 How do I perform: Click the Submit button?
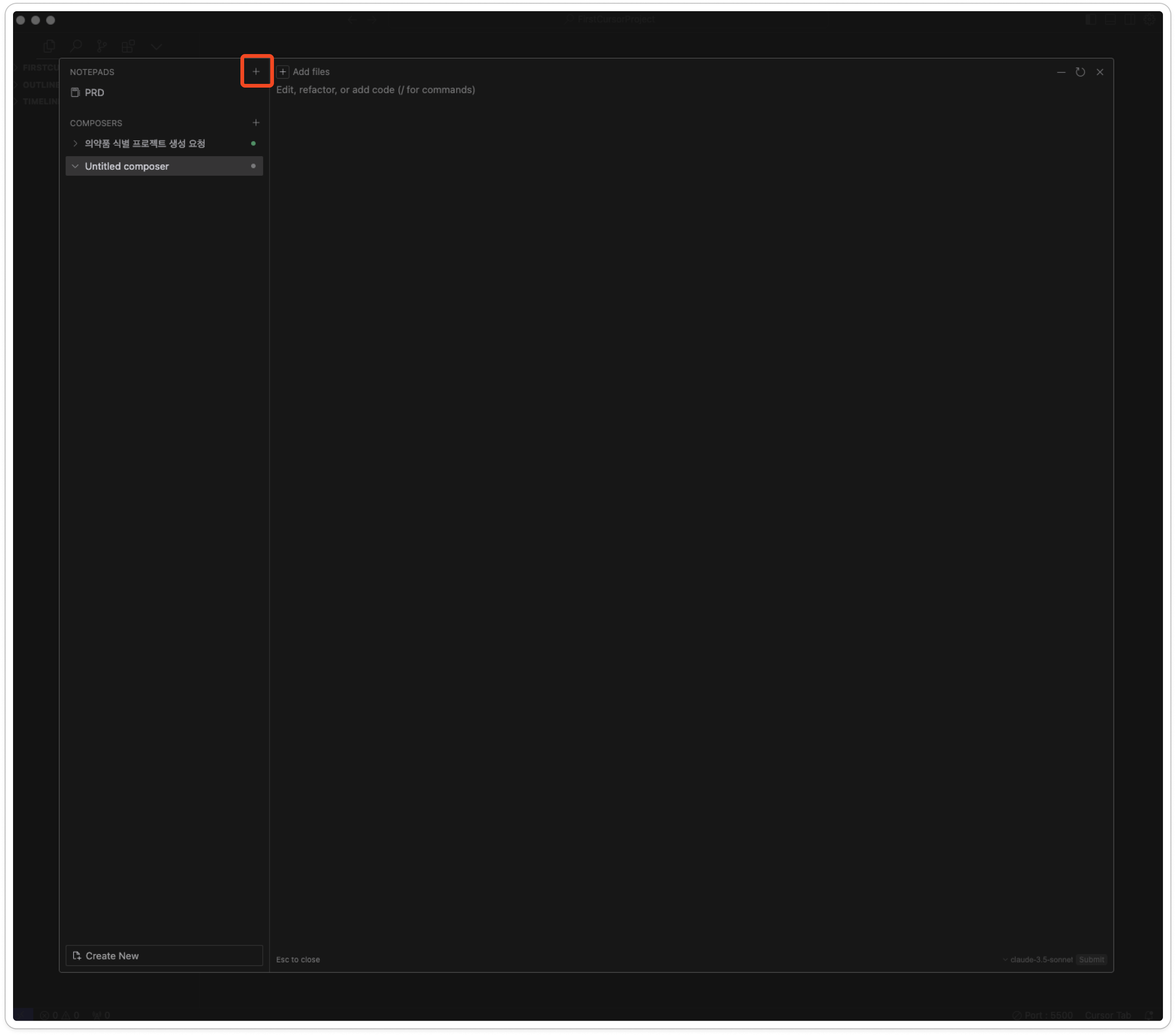pyautogui.click(x=1091, y=960)
